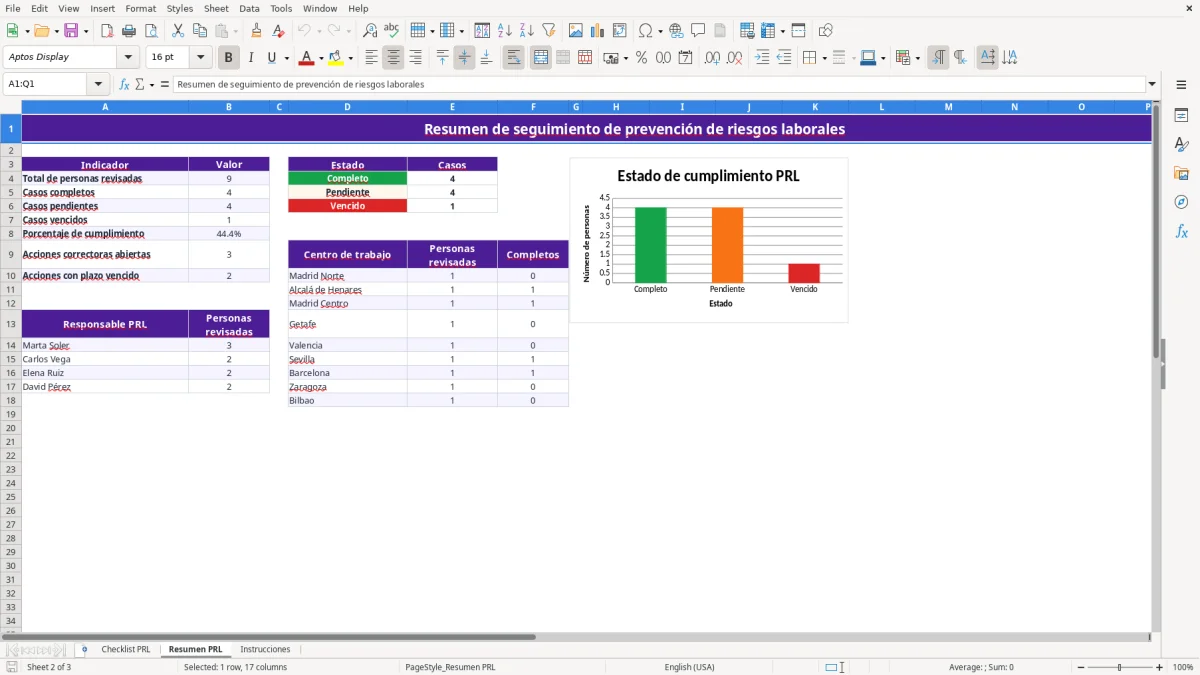Screen dimensions: 1200x675
Task: Open Find and Replace
Action: tap(370, 31)
